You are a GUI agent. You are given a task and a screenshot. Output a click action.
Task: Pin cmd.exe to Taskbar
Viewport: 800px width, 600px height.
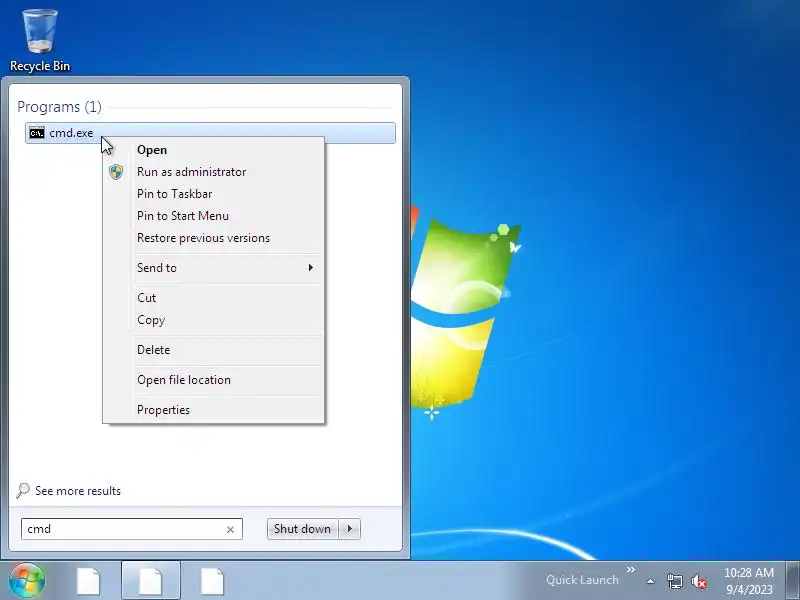click(x=174, y=194)
